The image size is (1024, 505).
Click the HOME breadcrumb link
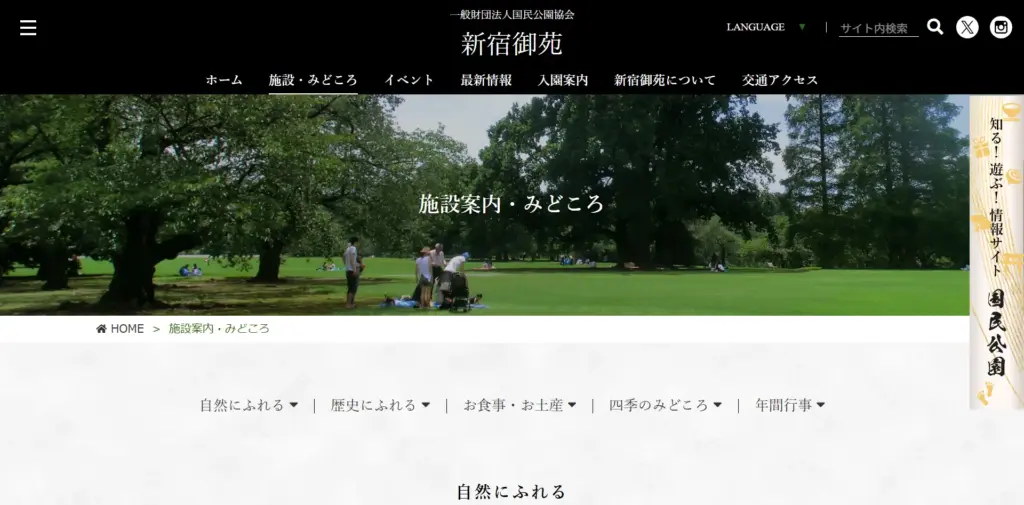[x=127, y=329]
